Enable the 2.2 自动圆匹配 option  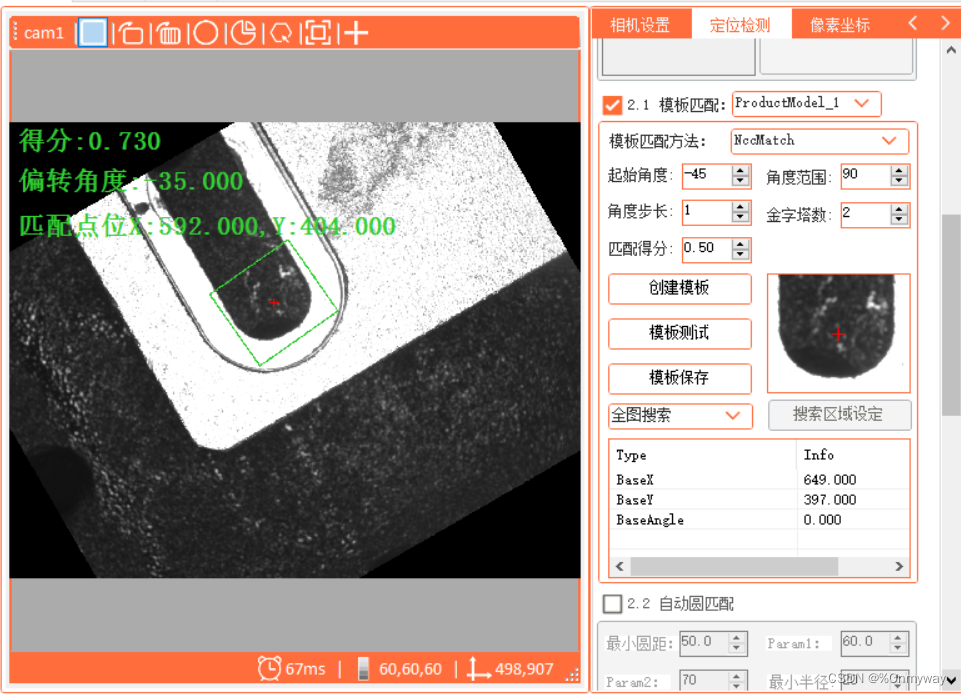(613, 603)
